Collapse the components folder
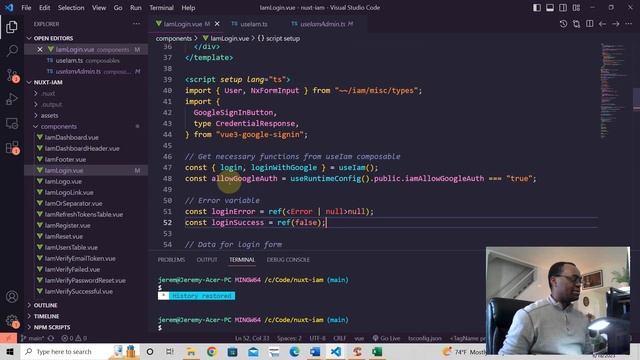 (58, 127)
